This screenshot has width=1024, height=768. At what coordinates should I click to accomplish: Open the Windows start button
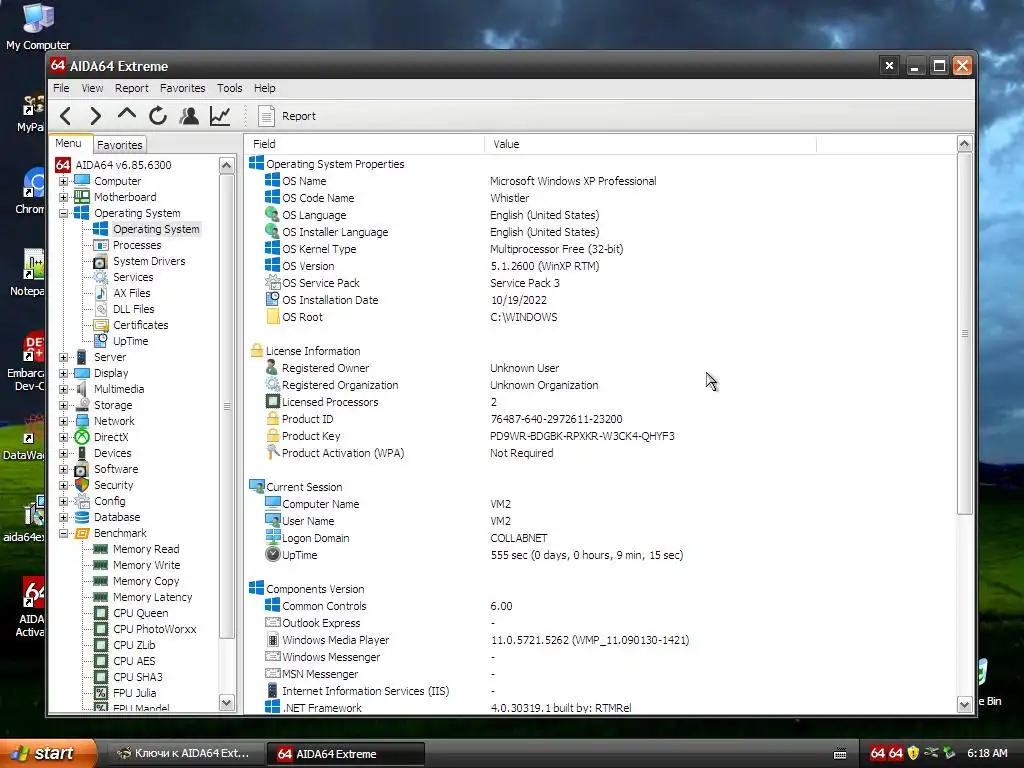click(48, 753)
